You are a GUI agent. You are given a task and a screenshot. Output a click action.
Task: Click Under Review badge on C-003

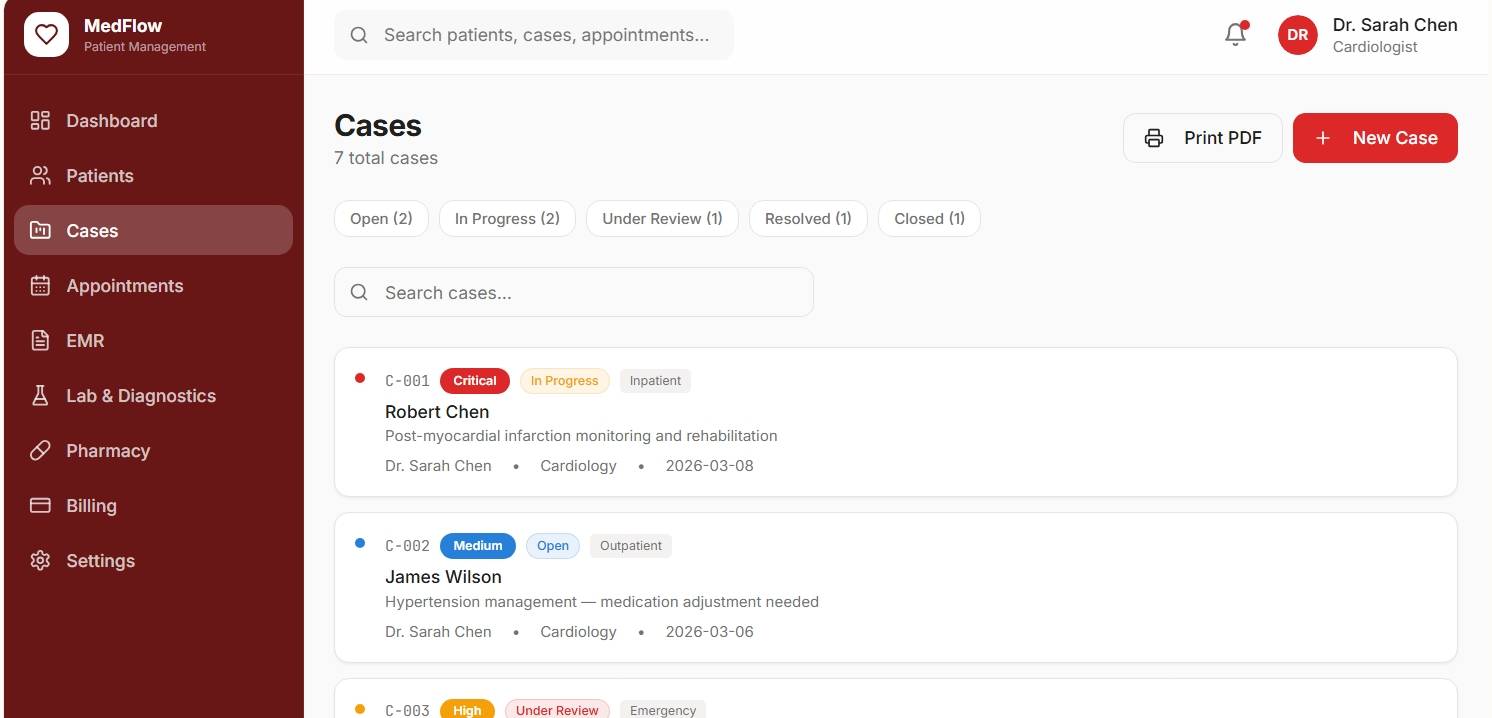click(x=557, y=709)
